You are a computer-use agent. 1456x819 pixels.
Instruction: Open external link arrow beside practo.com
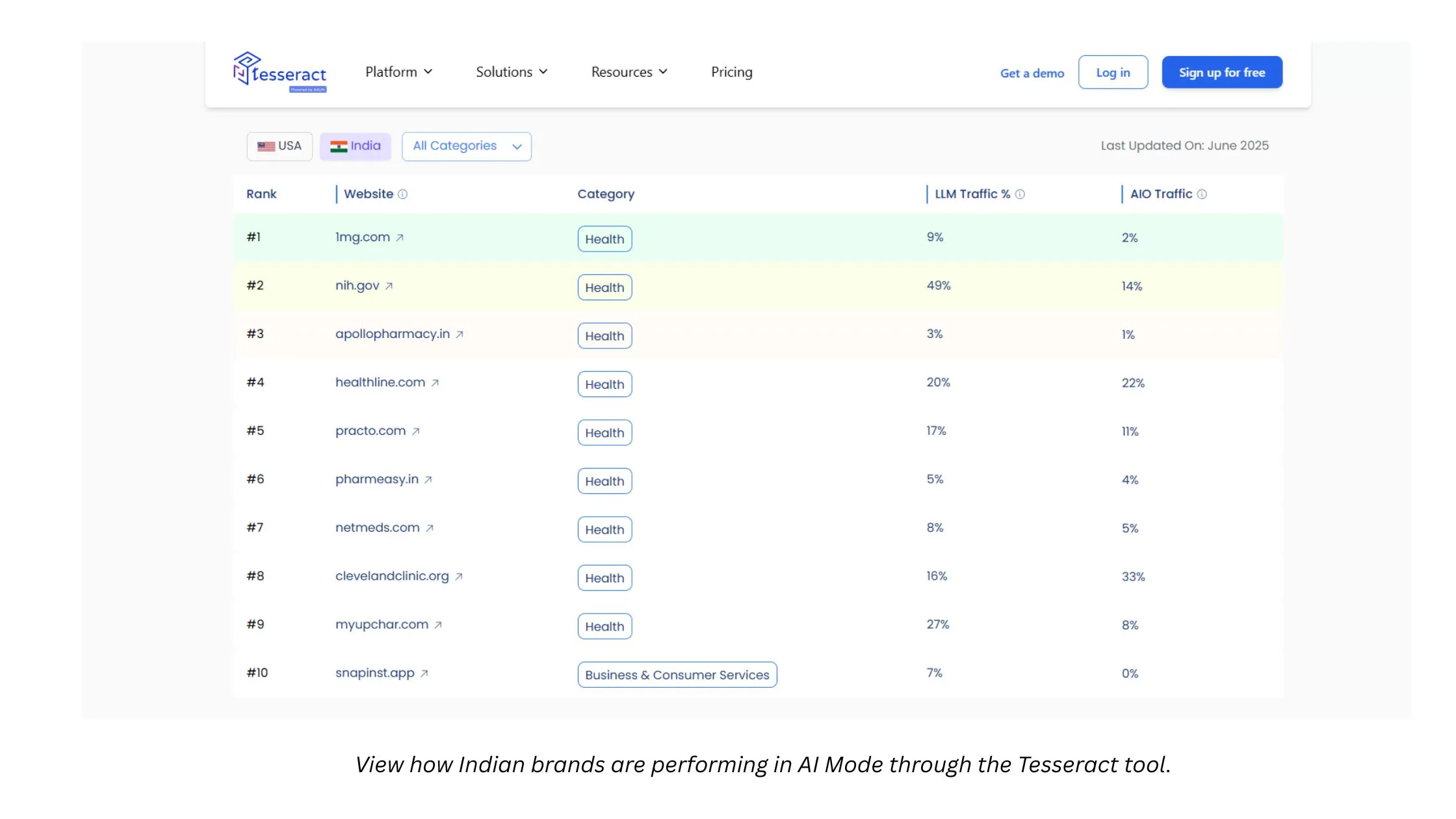point(415,431)
